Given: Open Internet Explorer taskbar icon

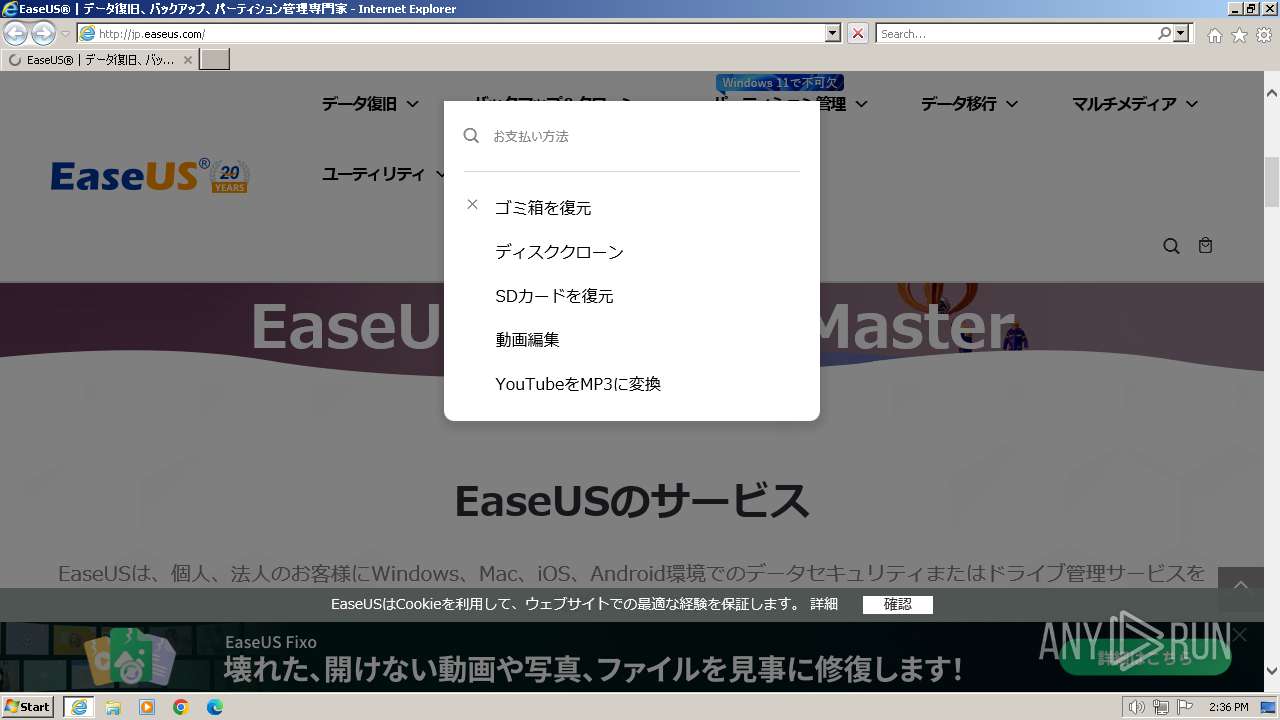Looking at the screenshot, I should coord(78,707).
